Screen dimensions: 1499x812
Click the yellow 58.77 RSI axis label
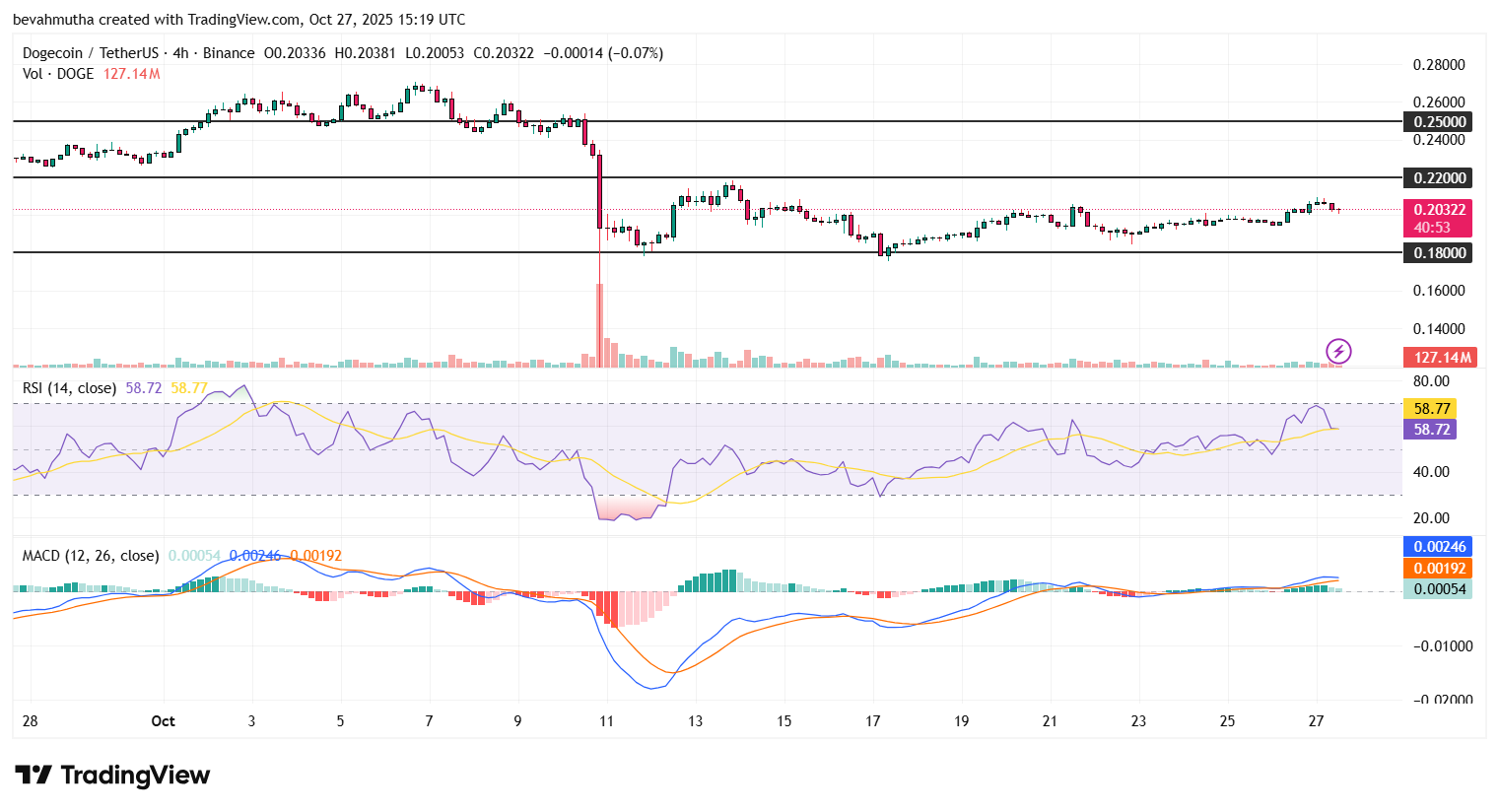point(1431,408)
